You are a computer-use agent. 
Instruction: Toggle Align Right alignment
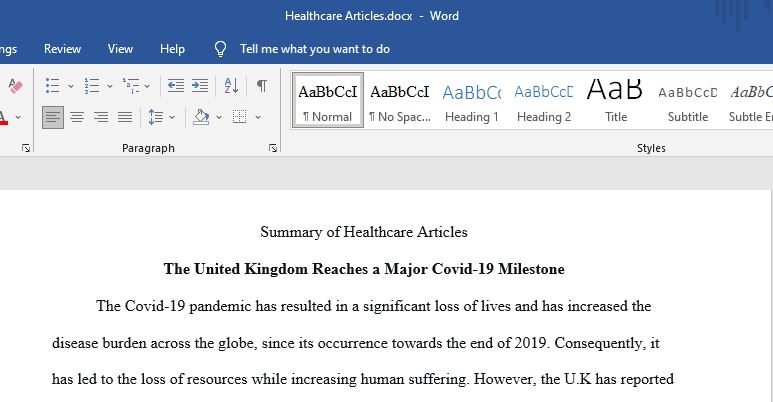(101, 117)
